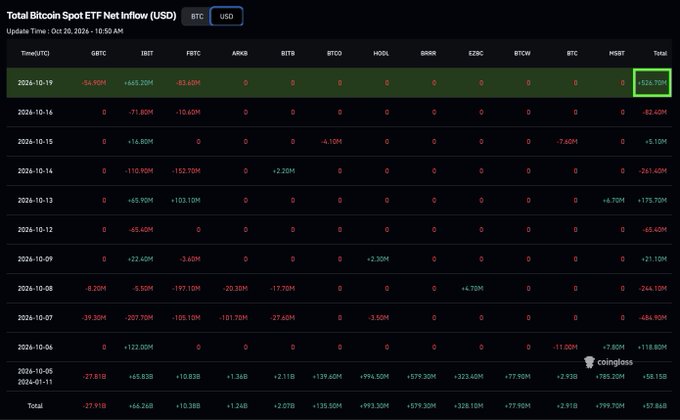The height and width of the screenshot is (420, 680).
Task: Click the +65.83B IBIT cumulative value
Action: tap(141, 377)
